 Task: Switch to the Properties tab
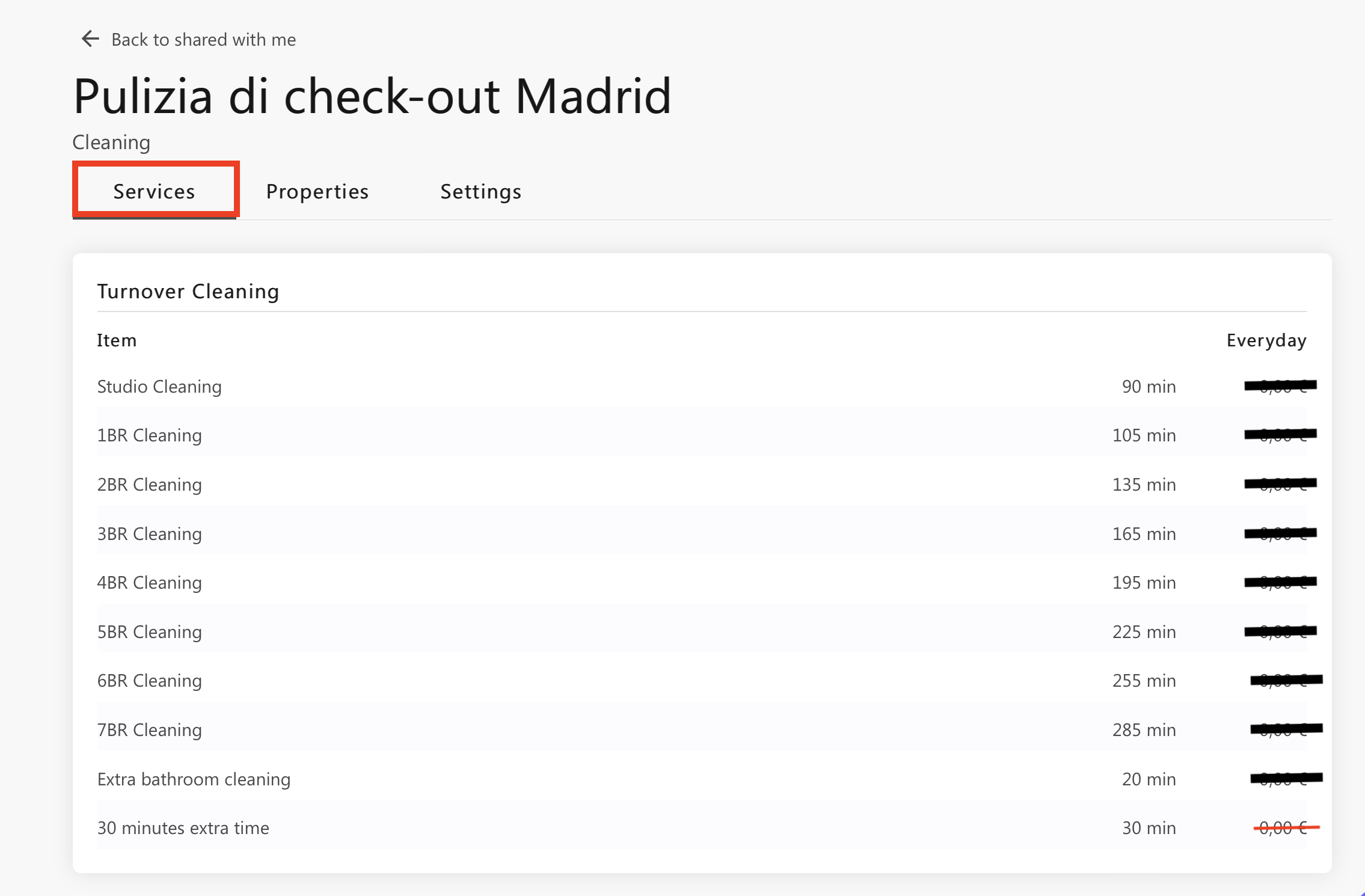[x=317, y=191]
